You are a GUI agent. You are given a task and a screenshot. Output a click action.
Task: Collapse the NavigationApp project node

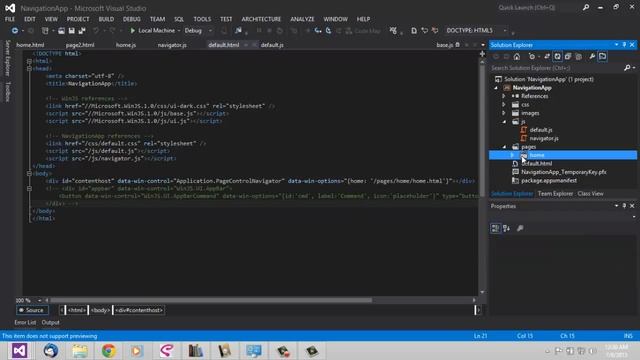point(496,88)
